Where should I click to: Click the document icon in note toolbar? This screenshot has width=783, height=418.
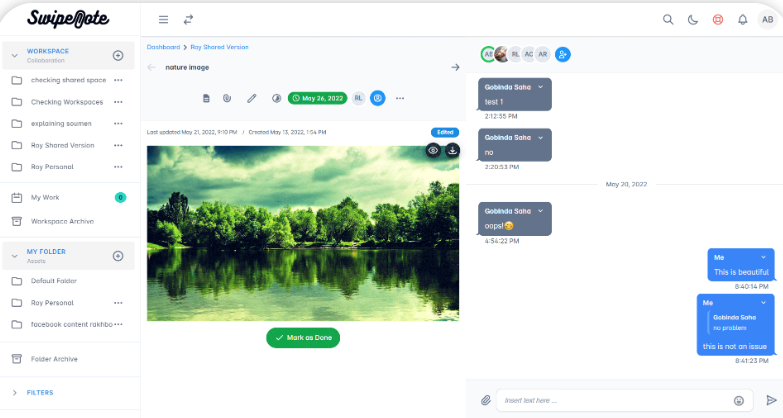(206, 98)
